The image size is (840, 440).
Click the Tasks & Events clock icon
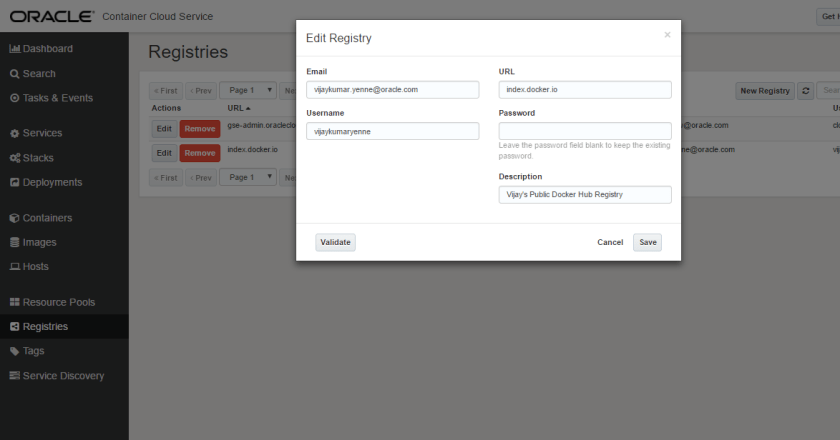[x=15, y=98]
